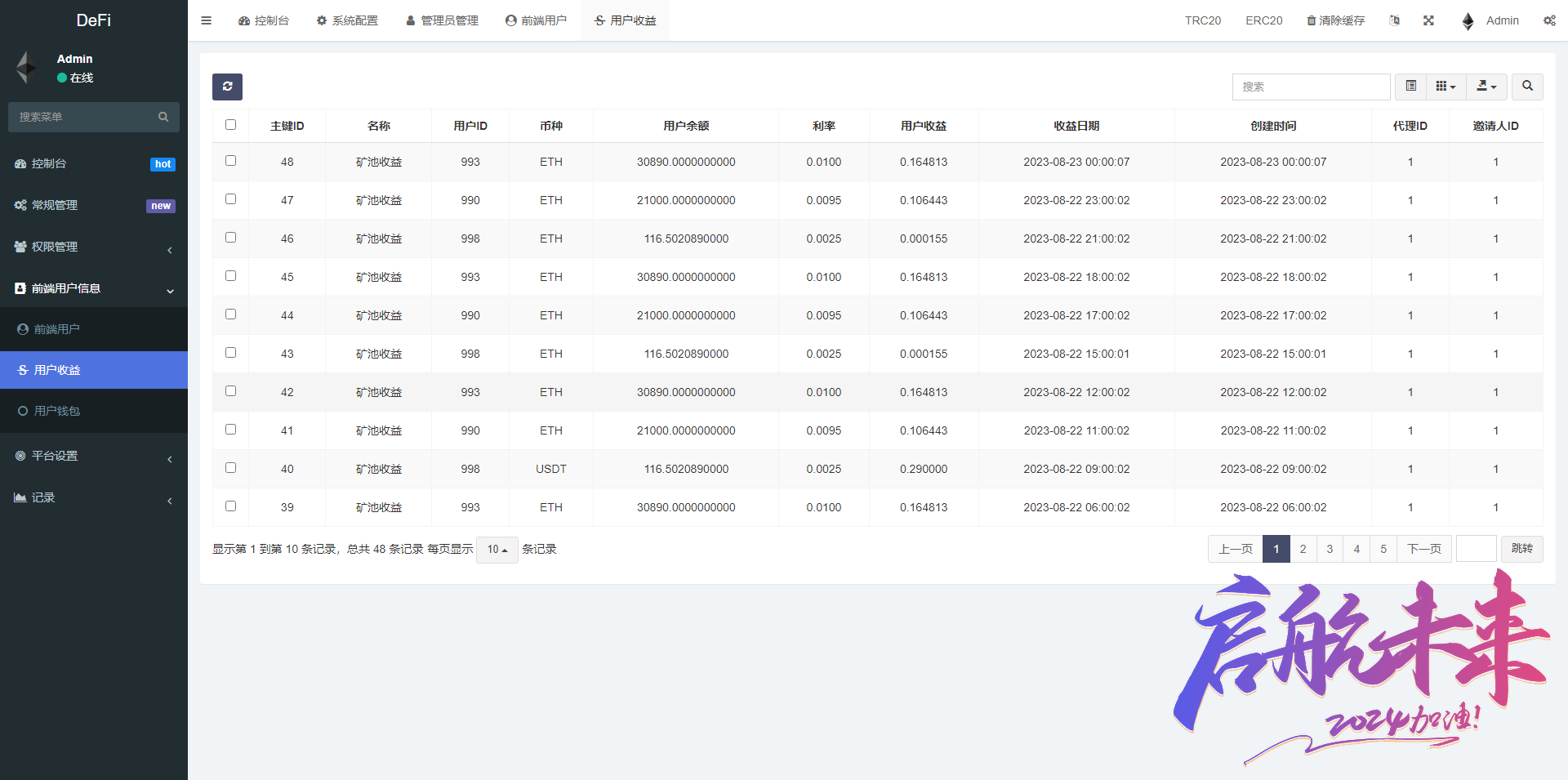
Task: Go to page 5
Action: point(1383,549)
